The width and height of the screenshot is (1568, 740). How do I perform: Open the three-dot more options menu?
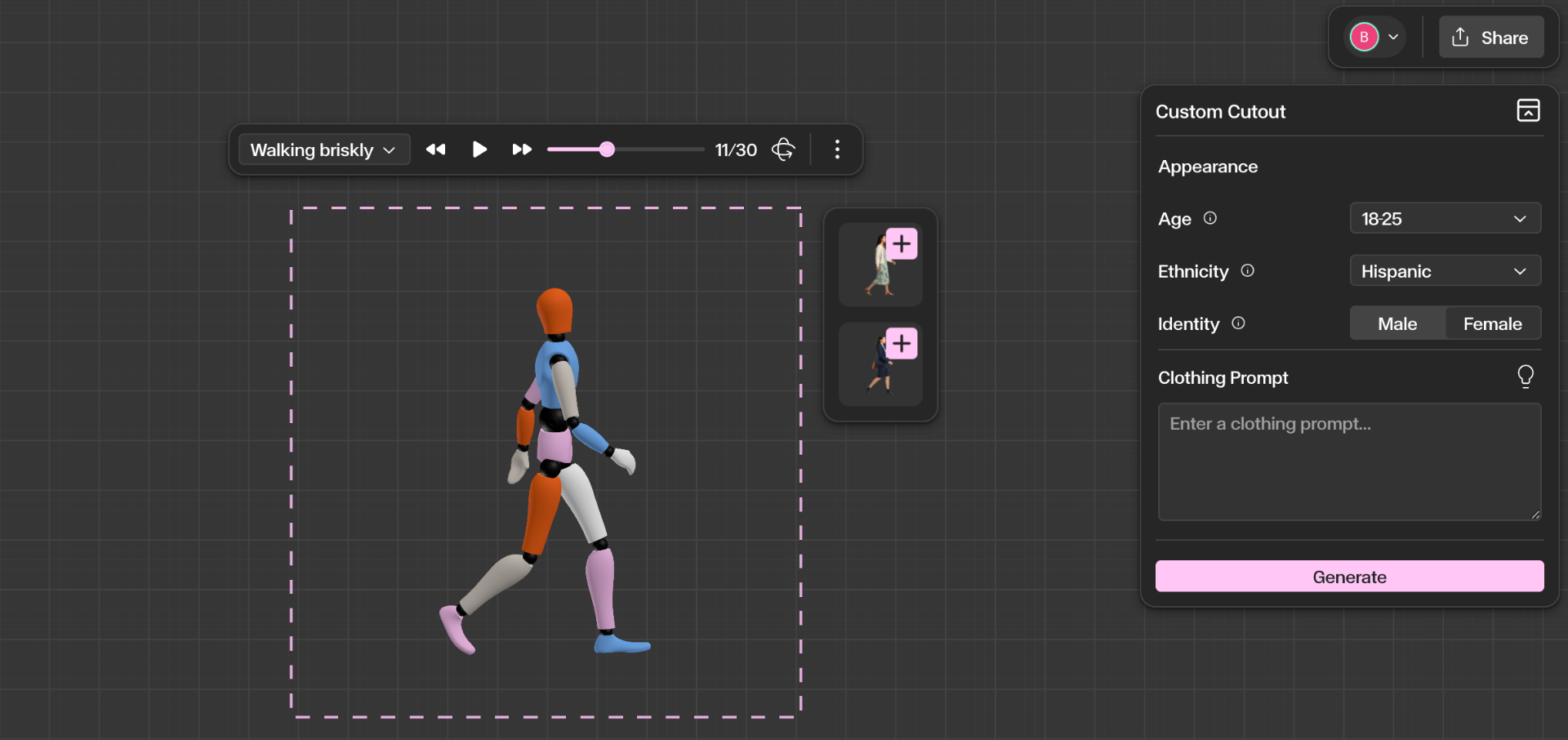837,149
